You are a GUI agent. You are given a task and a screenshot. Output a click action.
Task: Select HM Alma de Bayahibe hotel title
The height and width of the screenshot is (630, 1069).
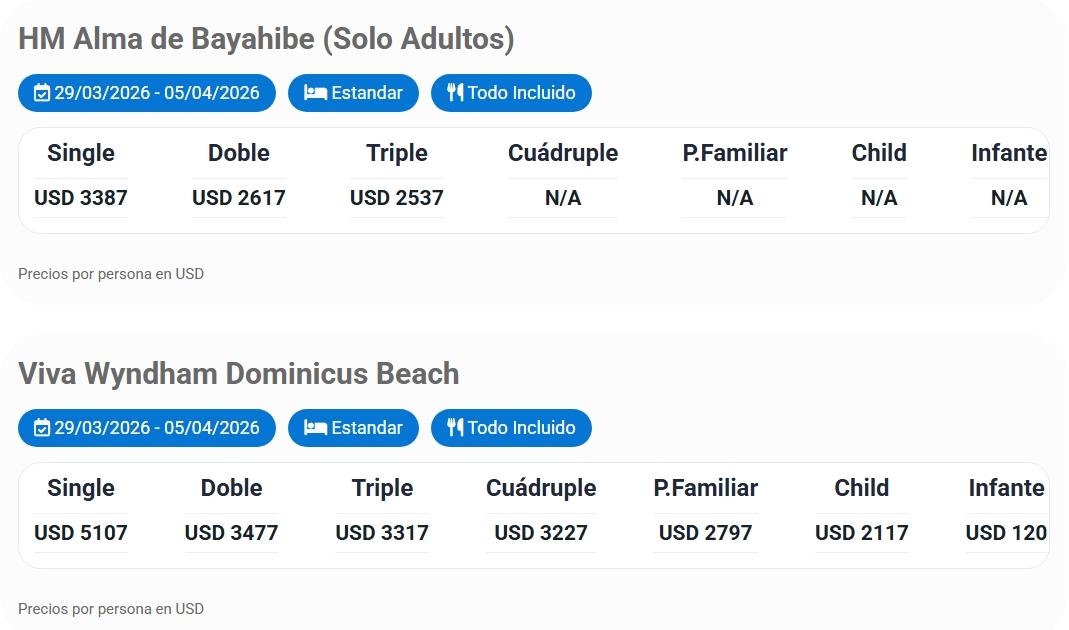266,39
